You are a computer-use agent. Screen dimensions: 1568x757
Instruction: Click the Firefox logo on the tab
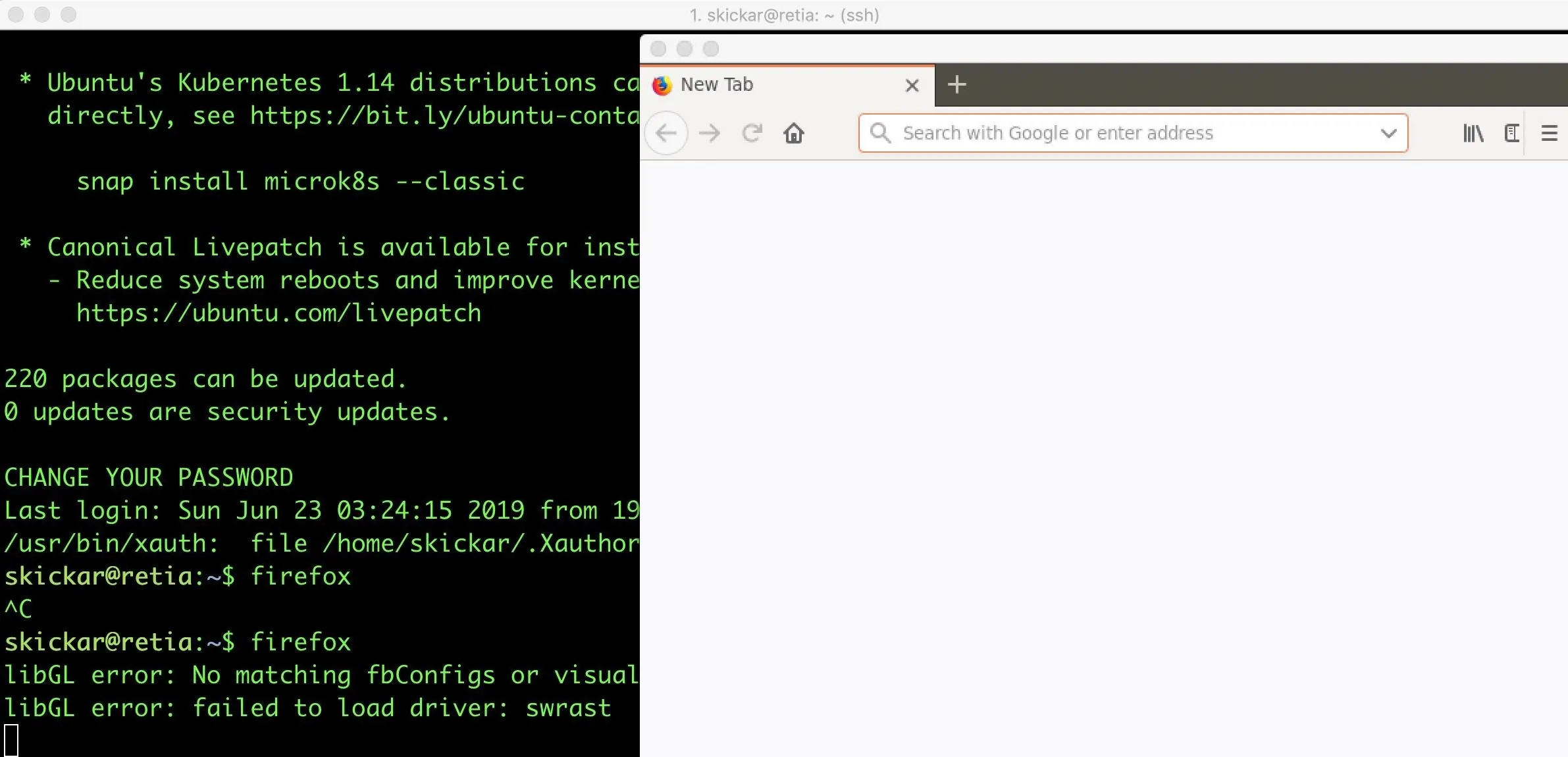[x=662, y=85]
